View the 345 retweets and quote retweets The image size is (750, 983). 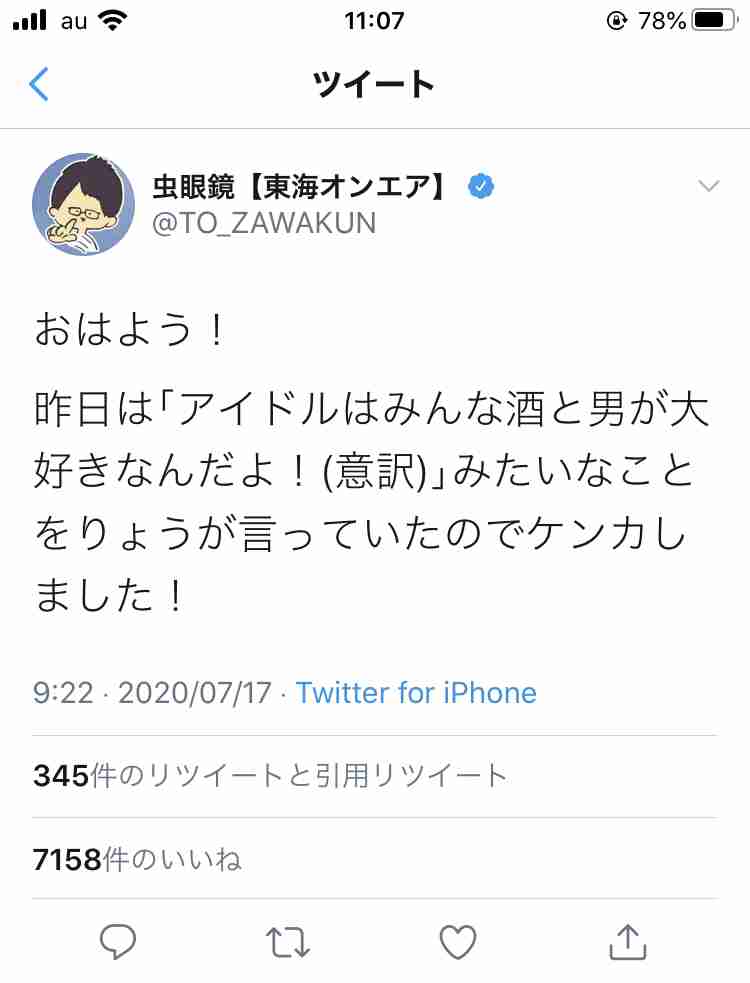tap(270, 776)
